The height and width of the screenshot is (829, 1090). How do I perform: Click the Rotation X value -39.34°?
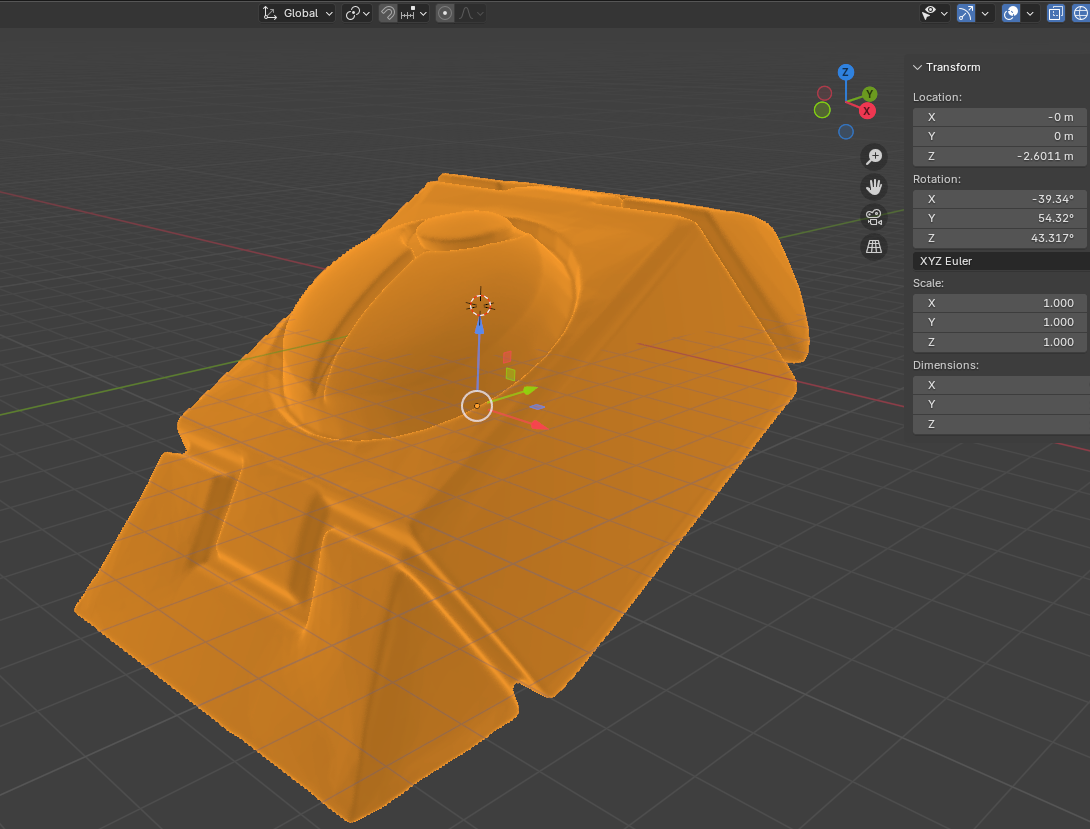click(x=1052, y=199)
